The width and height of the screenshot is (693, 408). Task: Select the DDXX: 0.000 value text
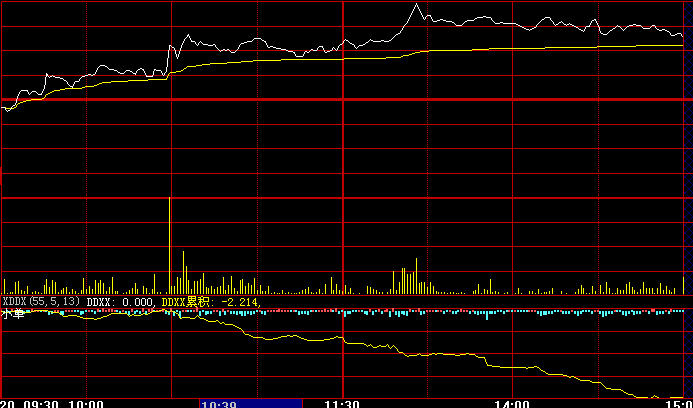(120, 302)
